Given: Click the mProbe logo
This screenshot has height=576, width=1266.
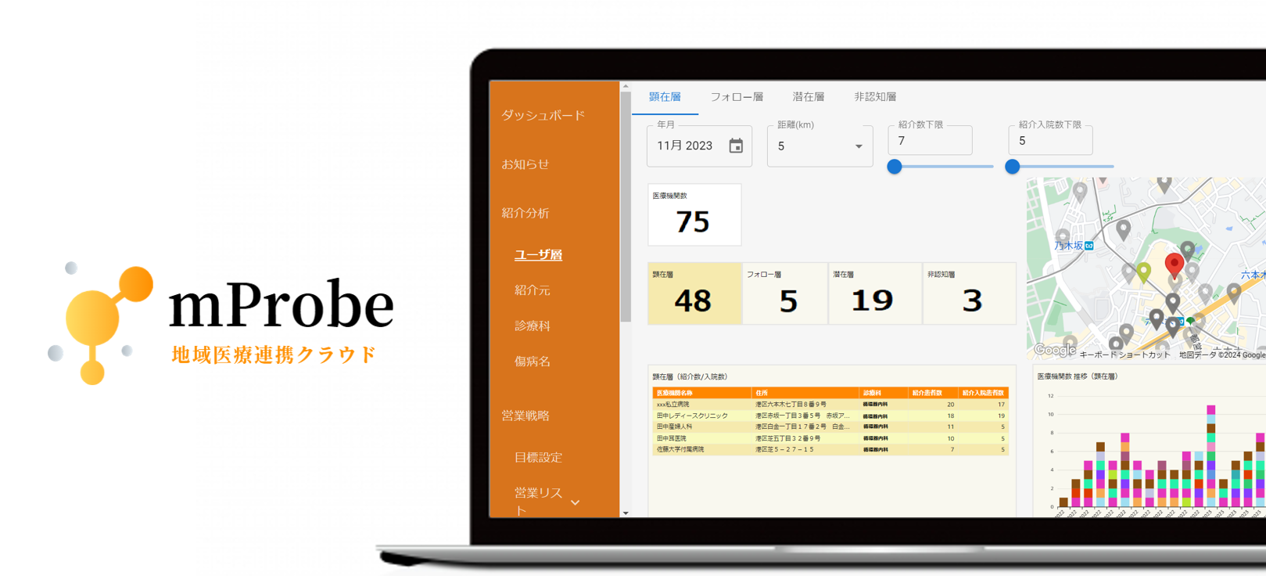Looking at the screenshot, I should click(221, 322).
